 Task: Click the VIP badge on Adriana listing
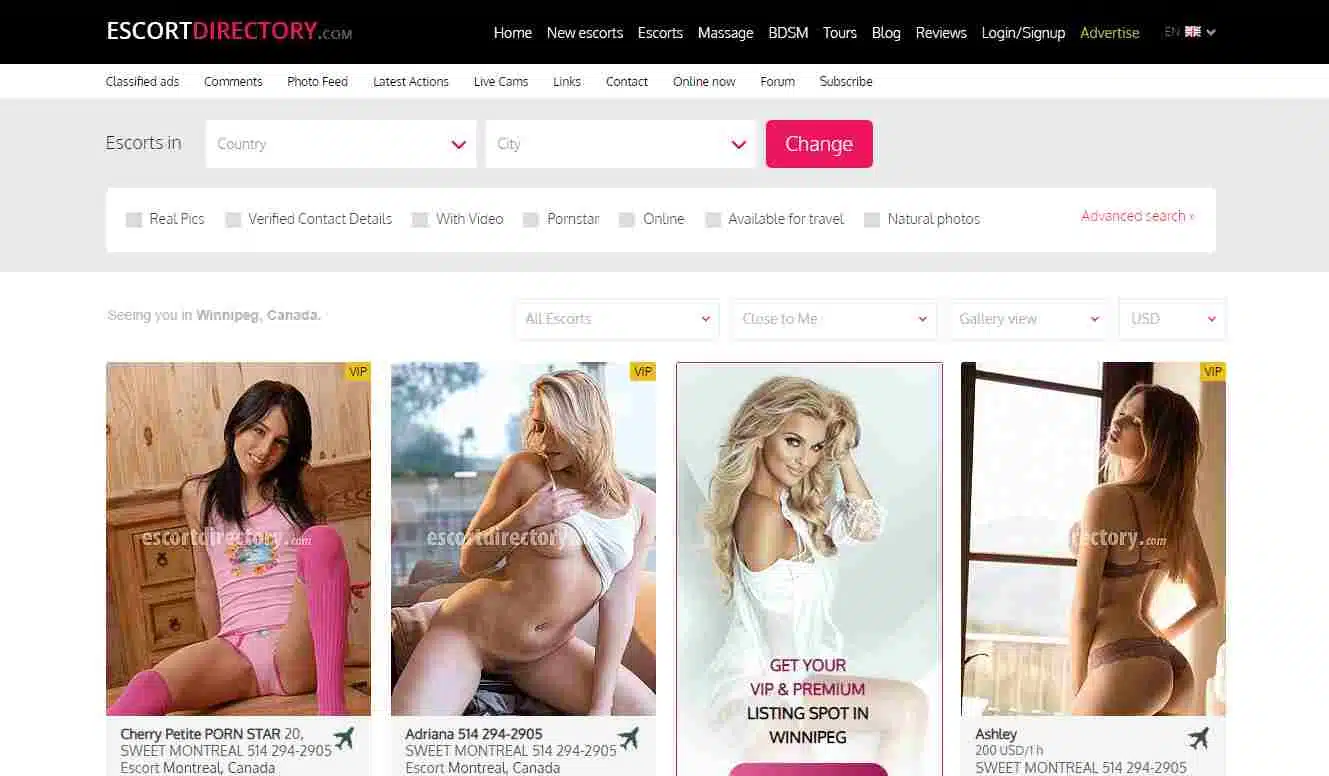click(x=643, y=372)
